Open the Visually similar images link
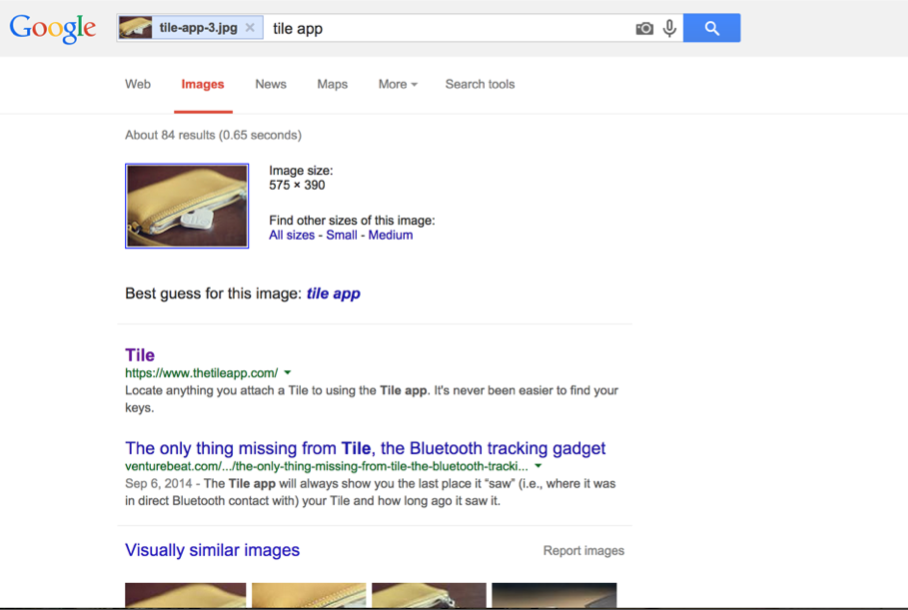Viewport: 908px width, 610px height. coord(213,550)
